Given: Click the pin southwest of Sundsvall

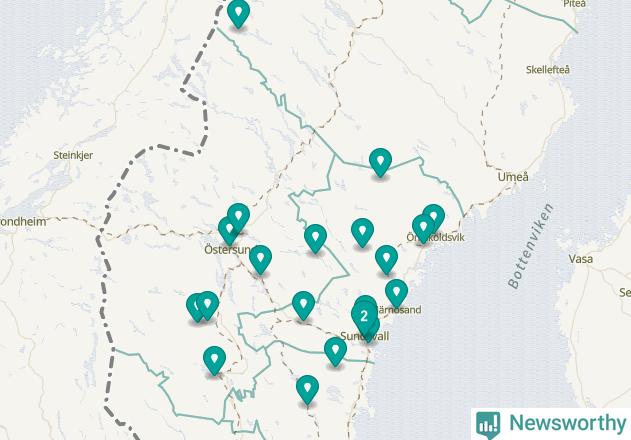Looking at the screenshot, I should pos(335,351).
